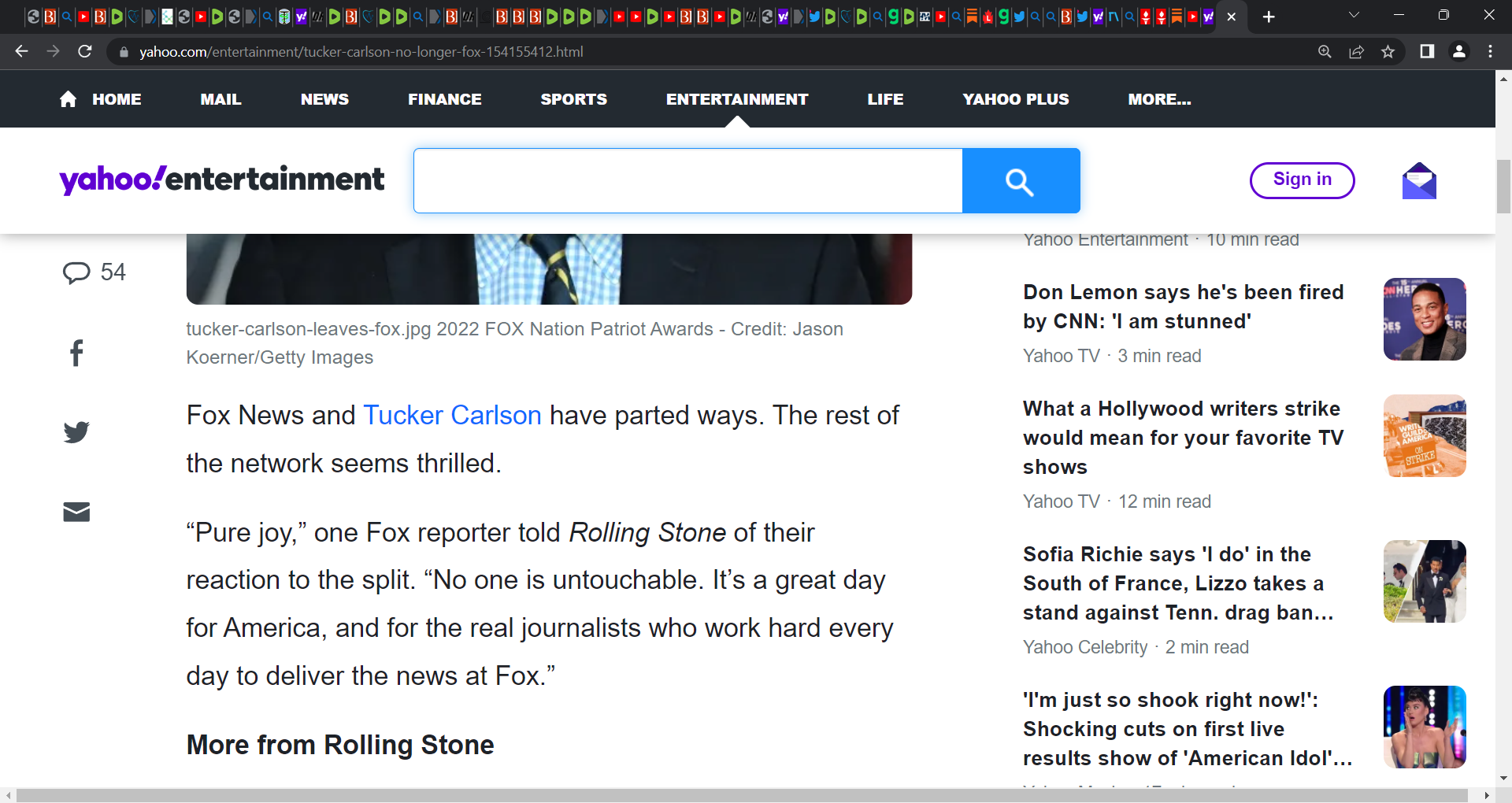The width and height of the screenshot is (1512, 803).
Task: Open Sofia Richie 'I do' story
Action: (x=1178, y=583)
